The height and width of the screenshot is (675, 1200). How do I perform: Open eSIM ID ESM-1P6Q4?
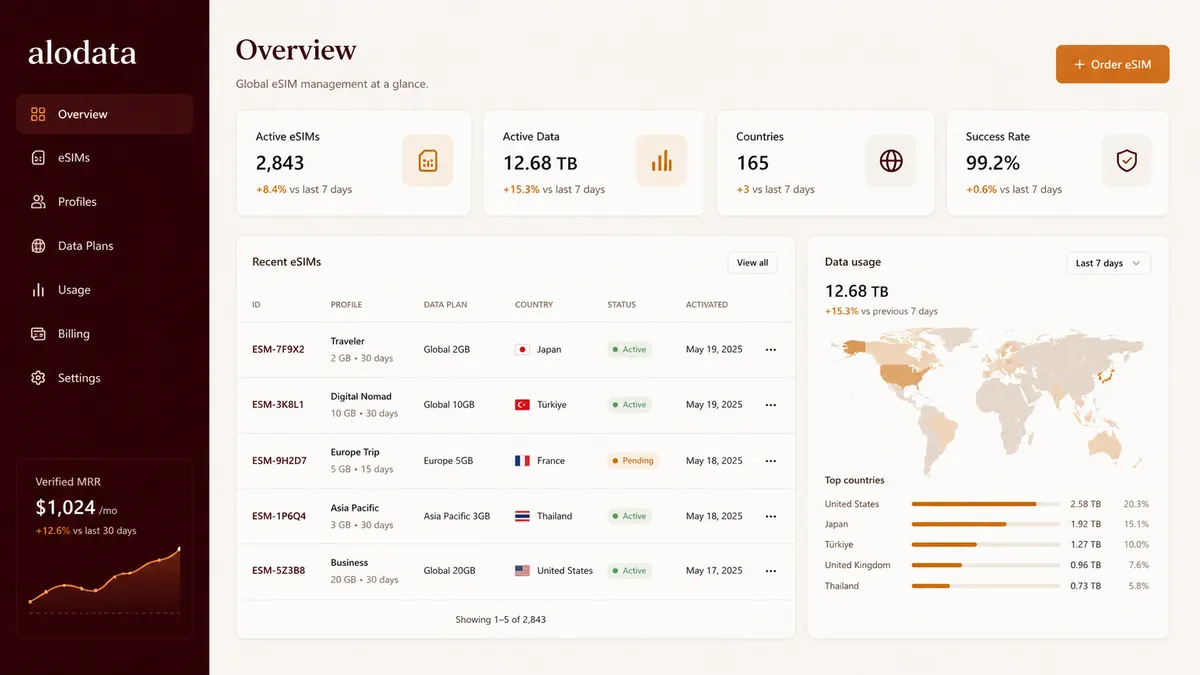click(279, 516)
